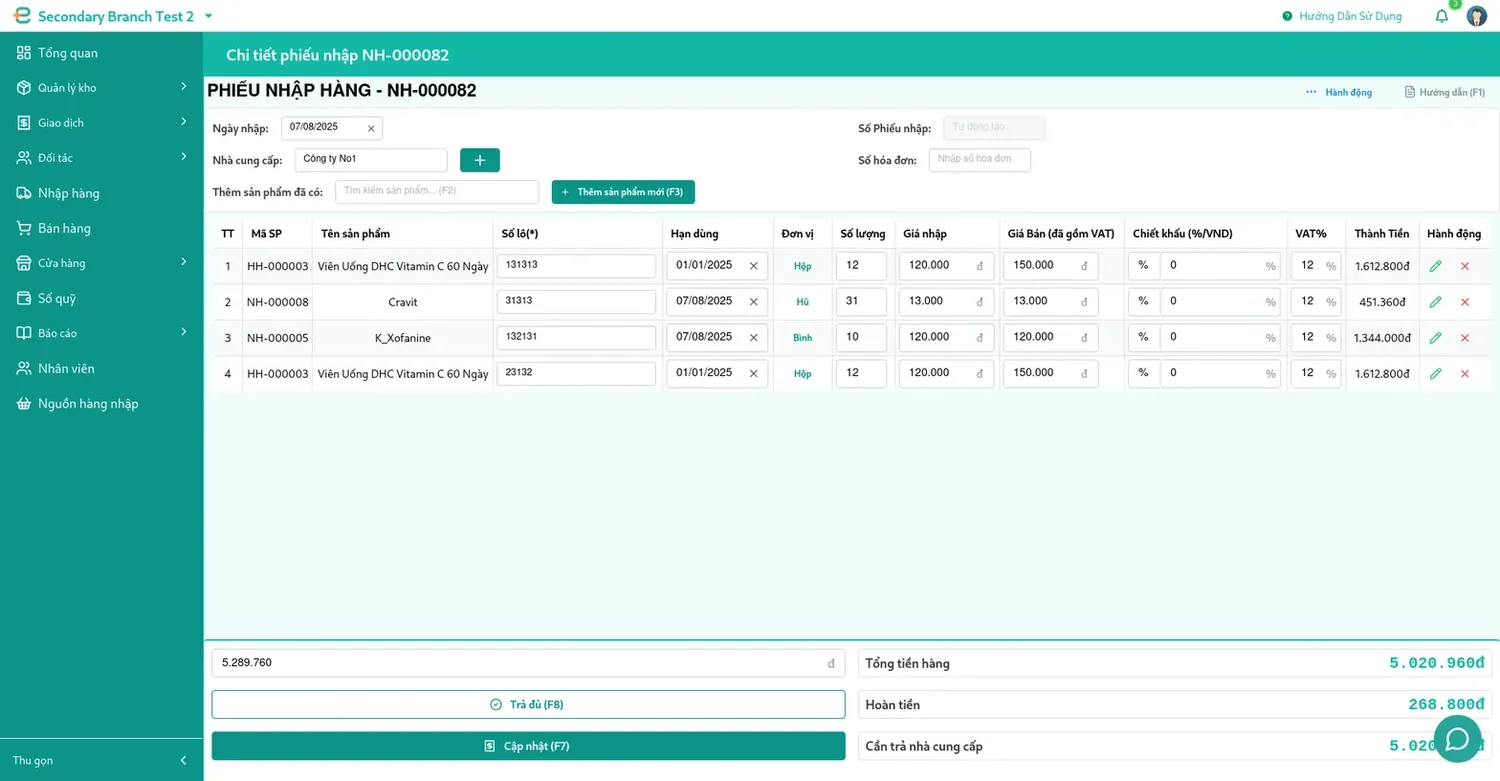Viewport: 1500px width, 781px height.
Task: Delete row 4 using red X icon
Action: pos(1465,374)
